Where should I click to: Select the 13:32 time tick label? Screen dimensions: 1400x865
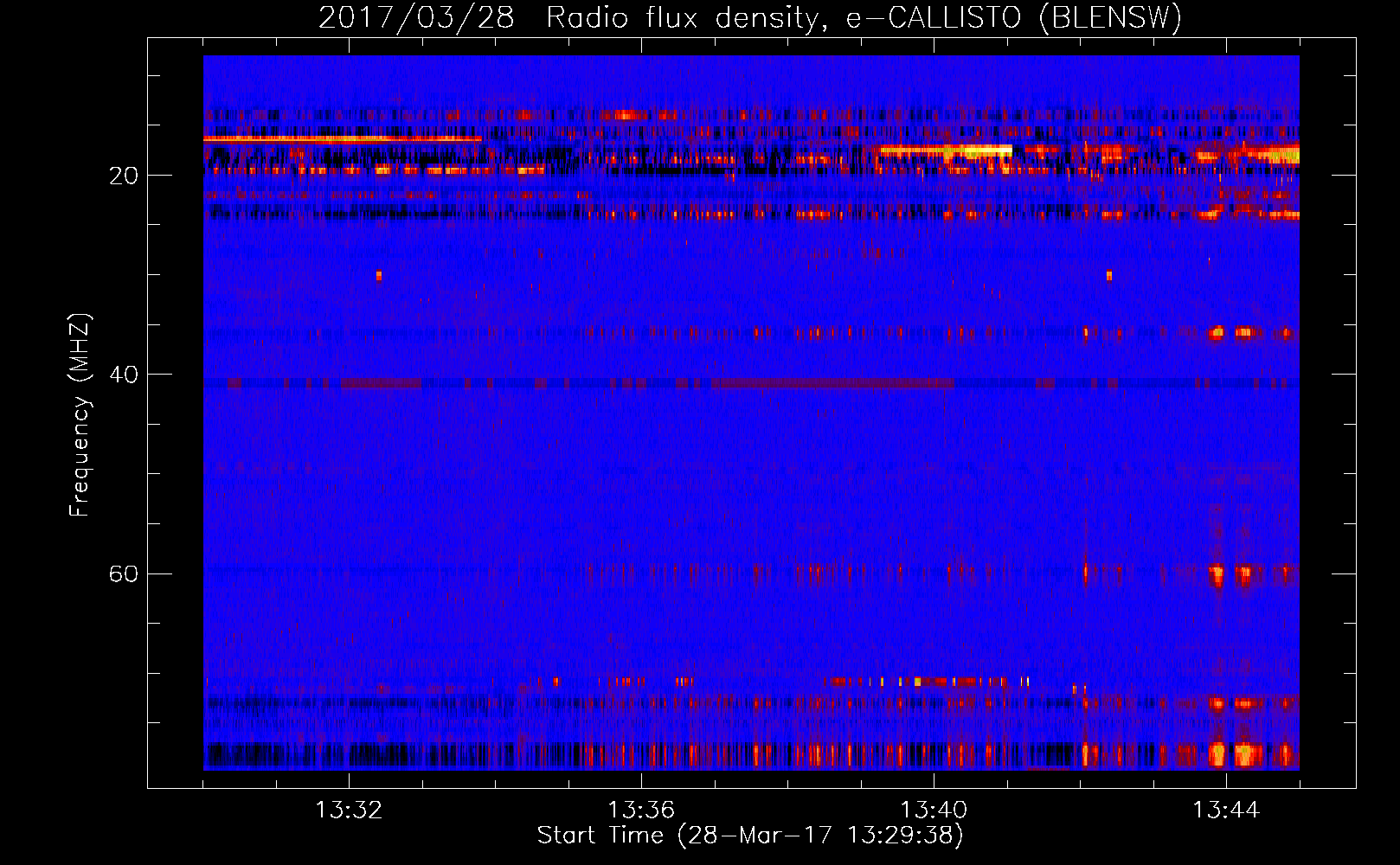(349, 811)
